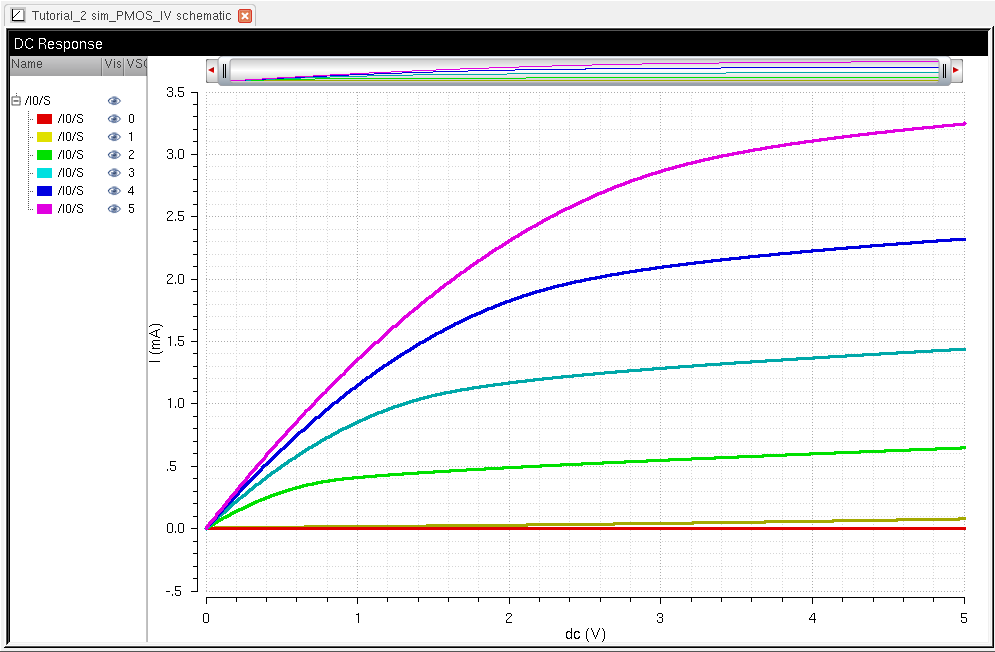The image size is (995, 652).
Task: Toggle eye icon for blue trace 4
Action: (x=114, y=191)
